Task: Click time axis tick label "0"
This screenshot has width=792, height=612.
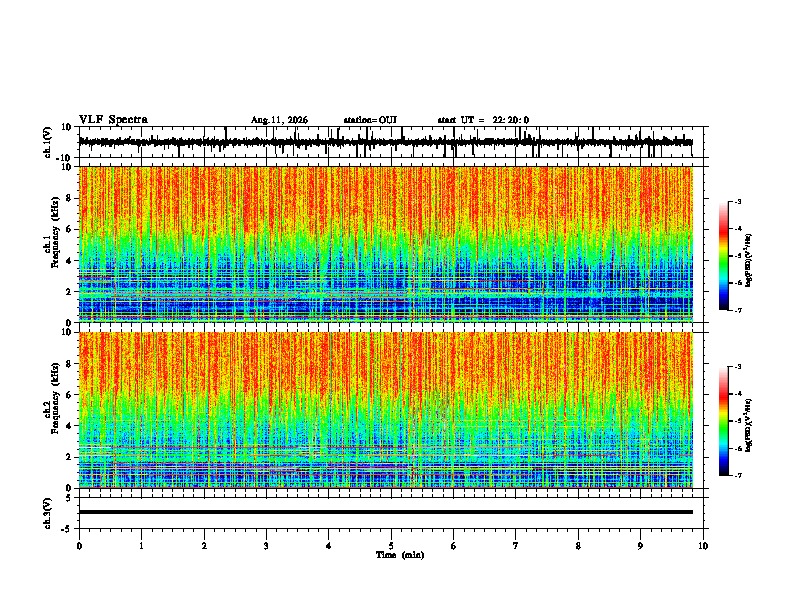Action: tap(79, 546)
